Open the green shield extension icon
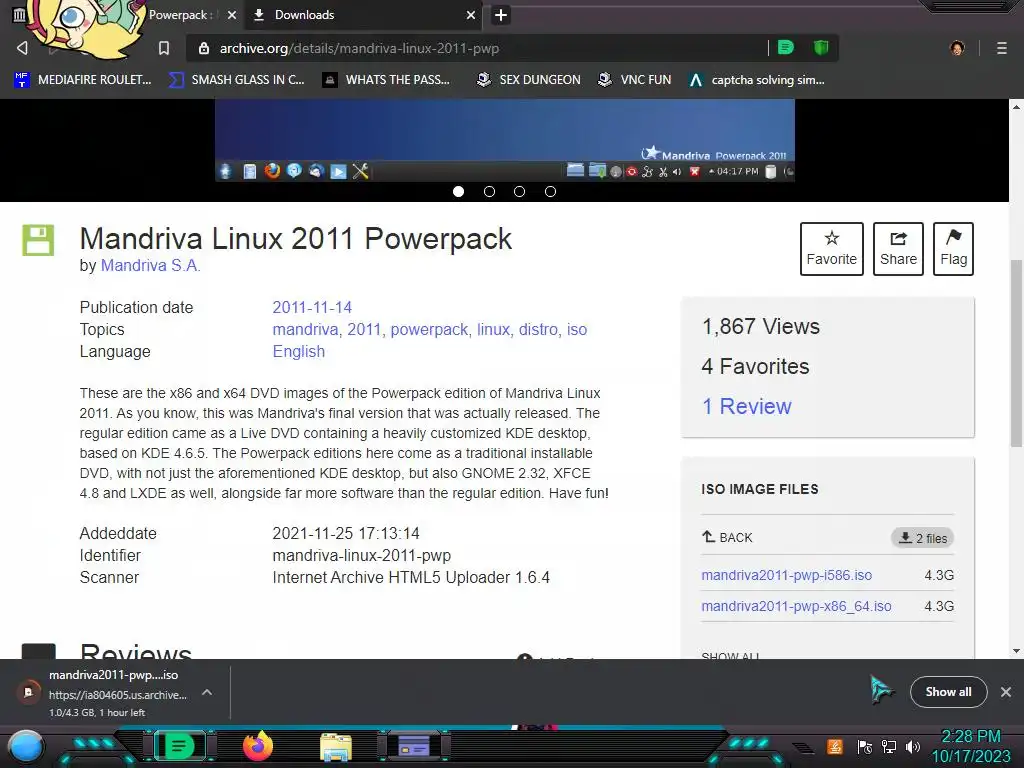Viewport: 1024px width, 768px height. point(821,48)
